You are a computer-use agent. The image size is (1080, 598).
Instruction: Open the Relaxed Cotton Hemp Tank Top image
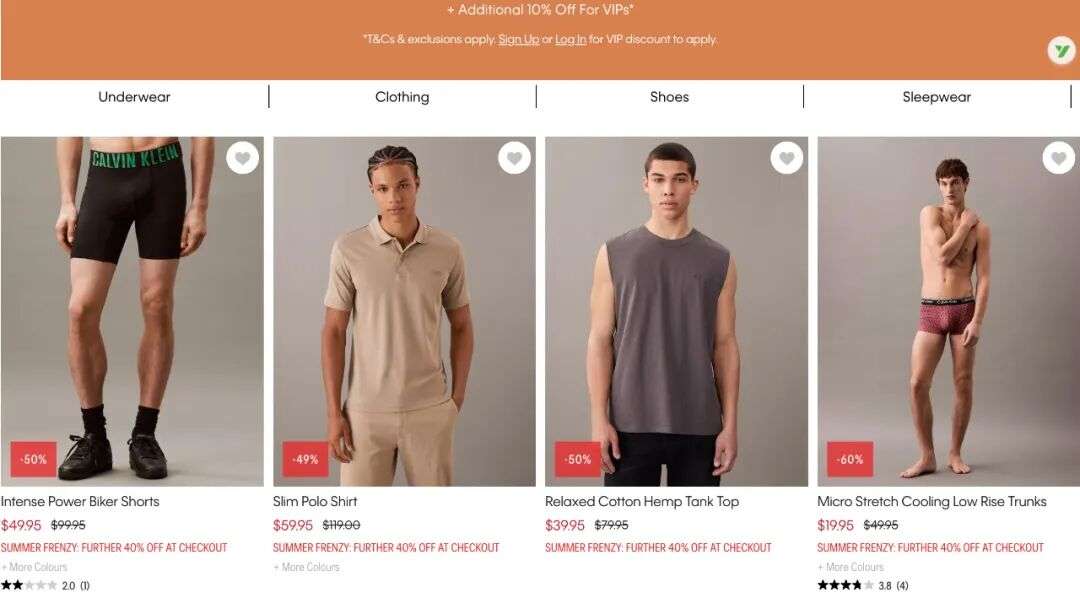coord(676,311)
